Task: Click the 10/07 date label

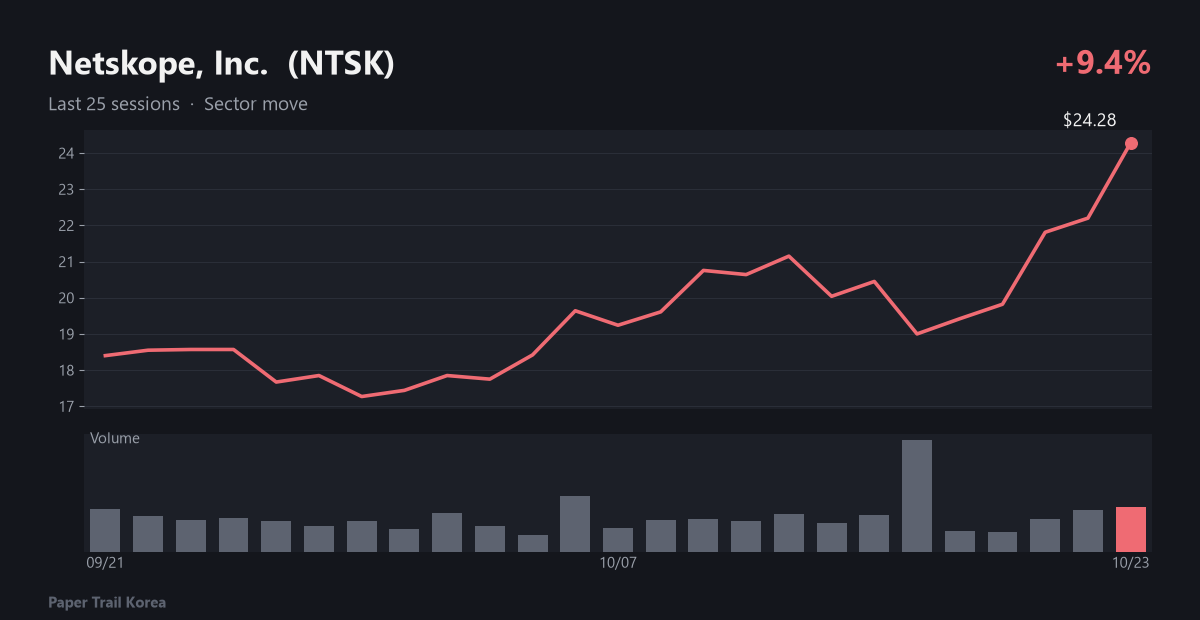Action: pos(618,563)
